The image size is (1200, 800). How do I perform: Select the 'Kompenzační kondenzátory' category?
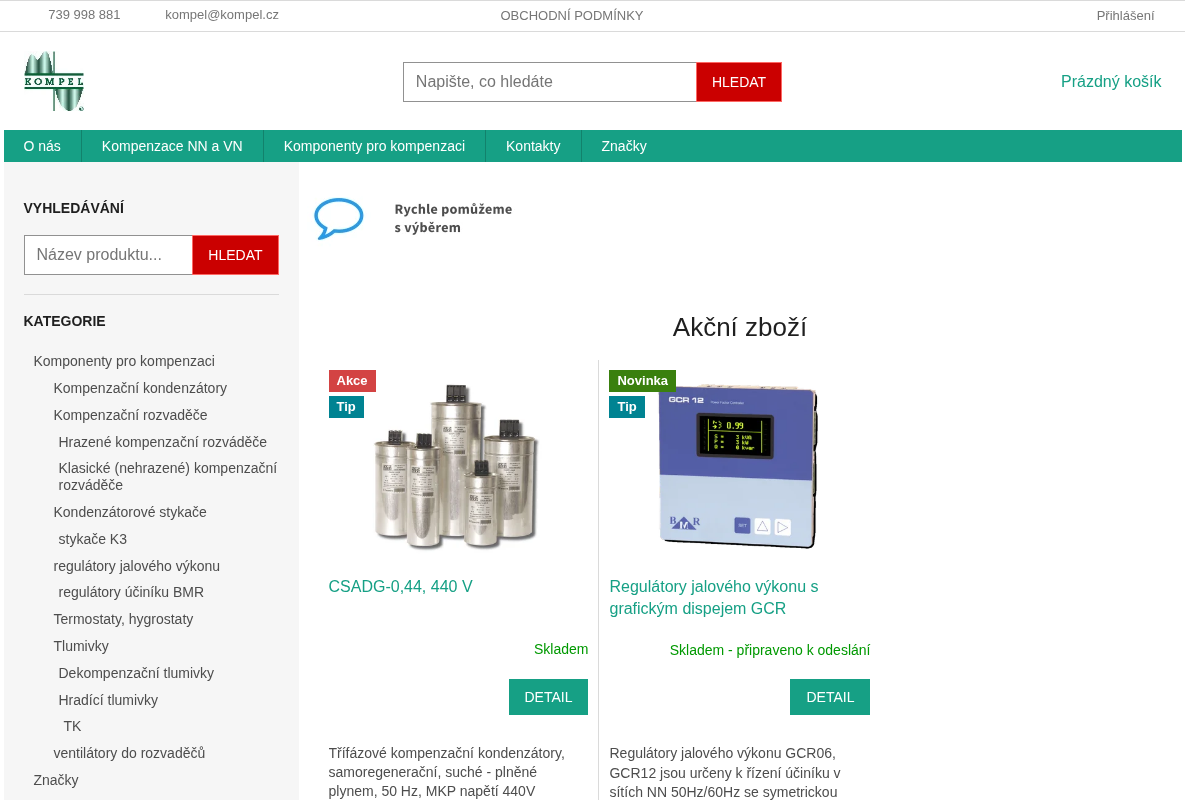(x=140, y=388)
